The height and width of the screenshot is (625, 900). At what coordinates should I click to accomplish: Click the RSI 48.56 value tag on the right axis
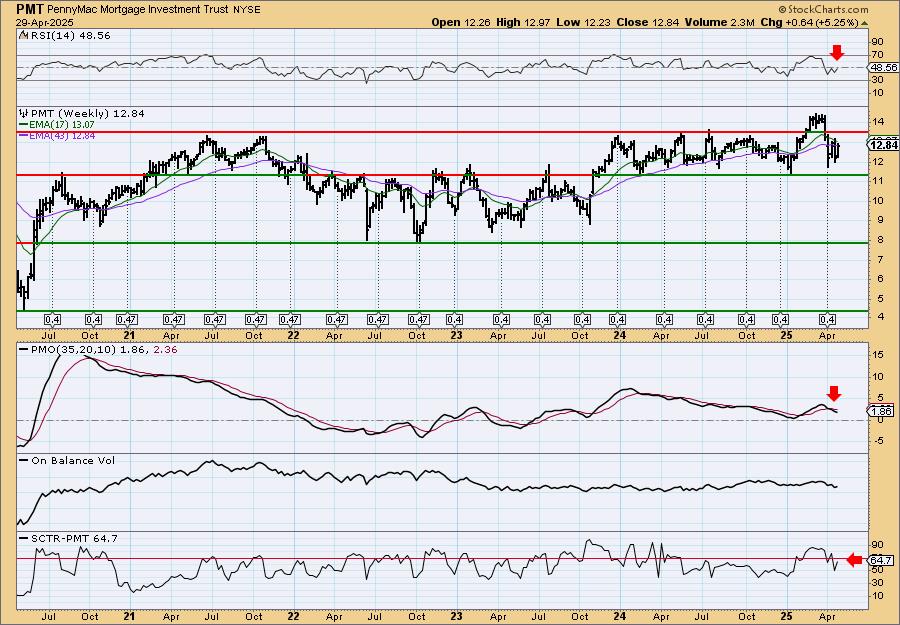[x=883, y=68]
